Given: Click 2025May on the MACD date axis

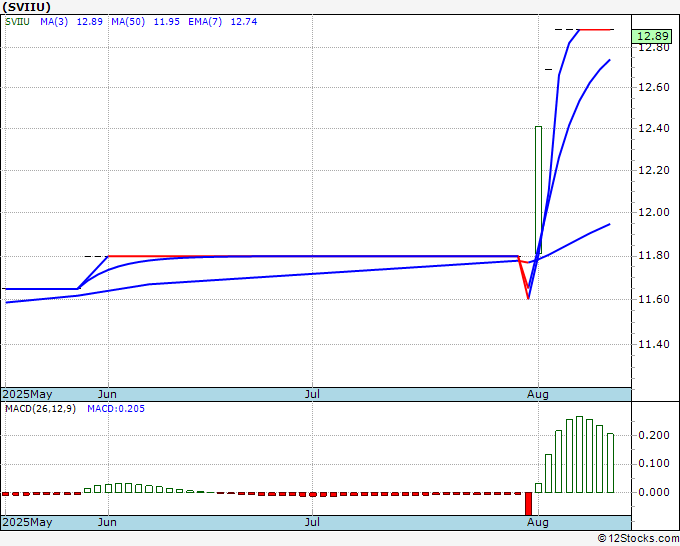Looking at the screenshot, I should [27, 522].
